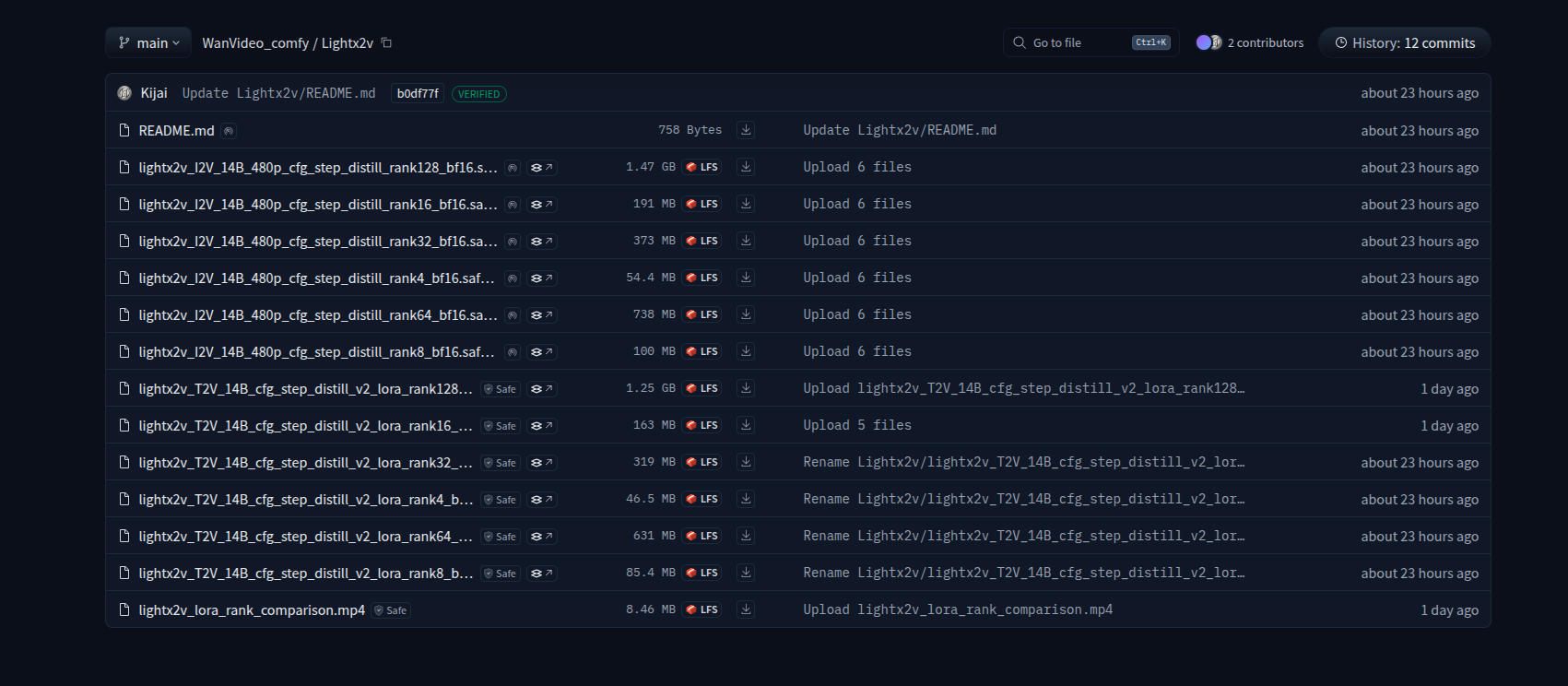Open Rename commit on T2V rank32 row
Screen dimensions: 1568x686
click(x=1024, y=462)
